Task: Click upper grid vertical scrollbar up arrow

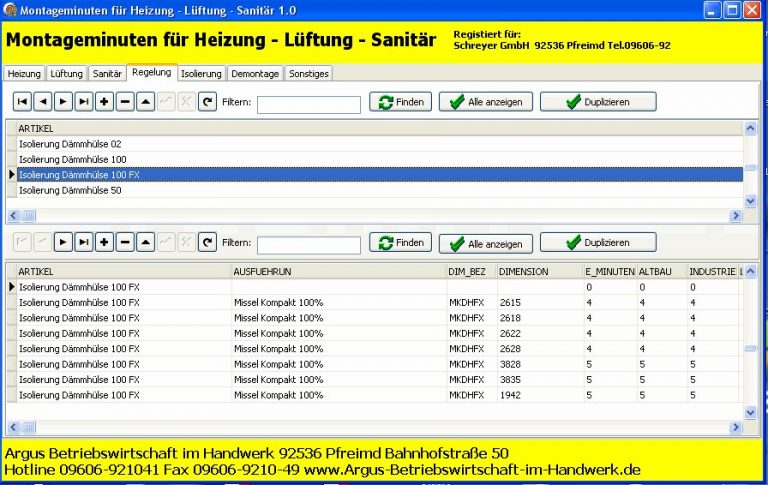Action: point(750,128)
